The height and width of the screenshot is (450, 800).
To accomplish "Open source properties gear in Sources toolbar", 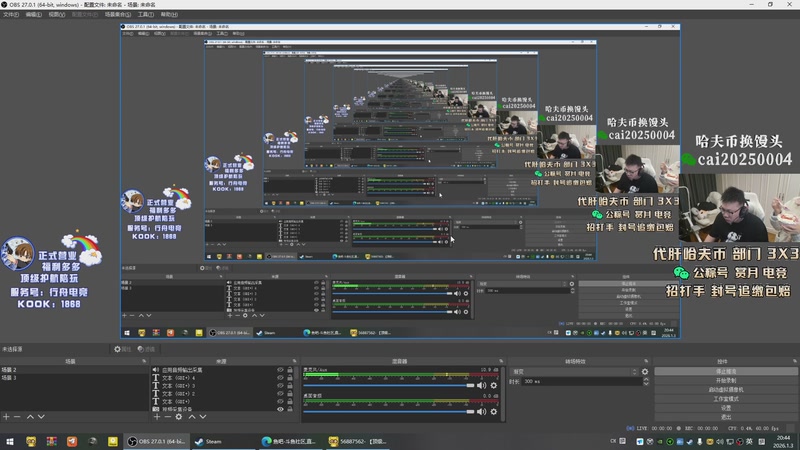I will (x=179, y=417).
